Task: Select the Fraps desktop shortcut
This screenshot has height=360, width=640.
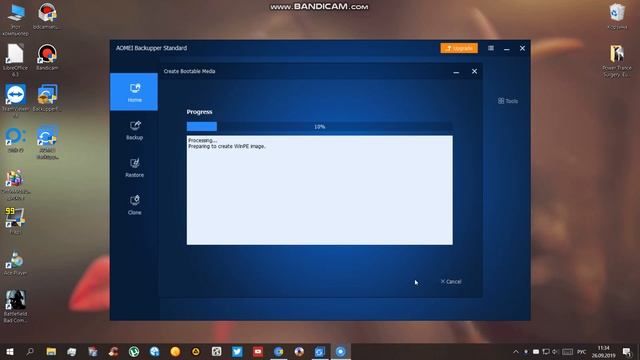Action: (15, 220)
